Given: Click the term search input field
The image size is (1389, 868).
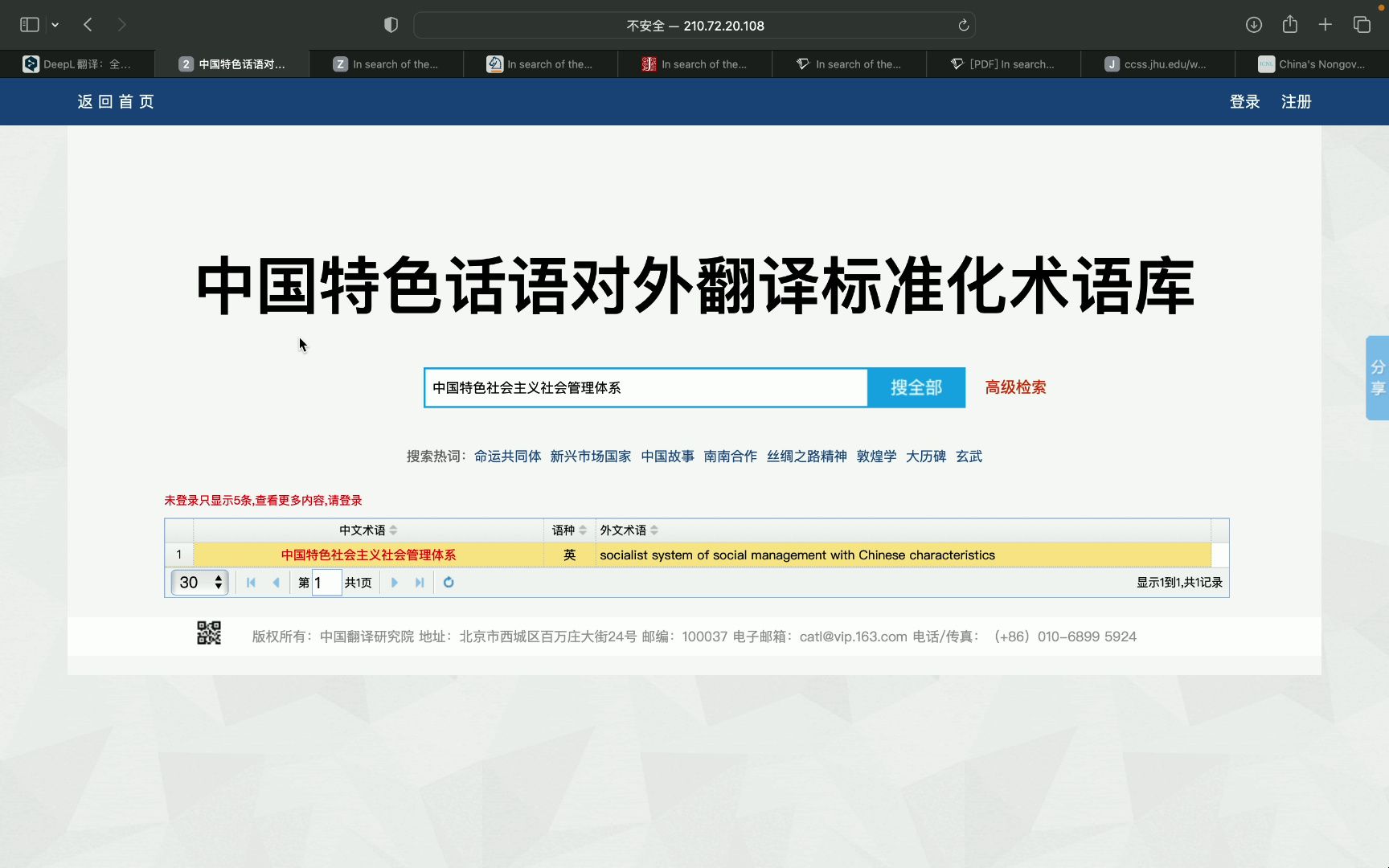Looking at the screenshot, I should click(645, 387).
